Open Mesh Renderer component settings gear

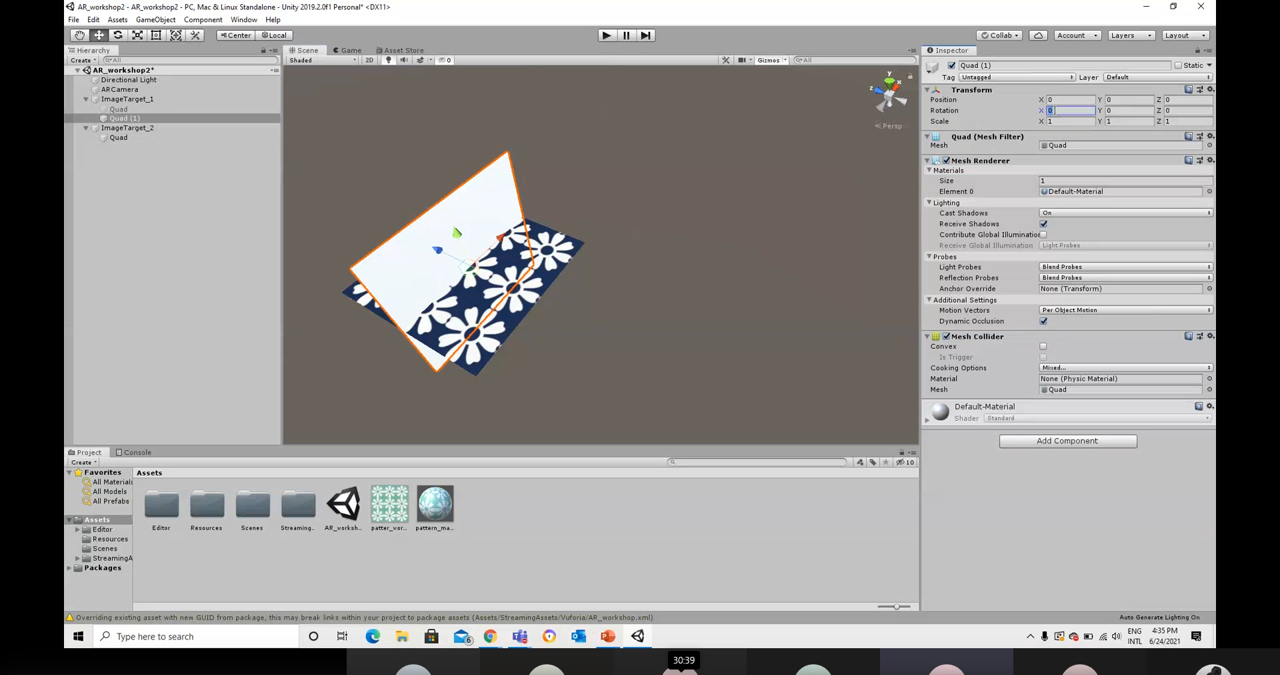click(x=1209, y=160)
